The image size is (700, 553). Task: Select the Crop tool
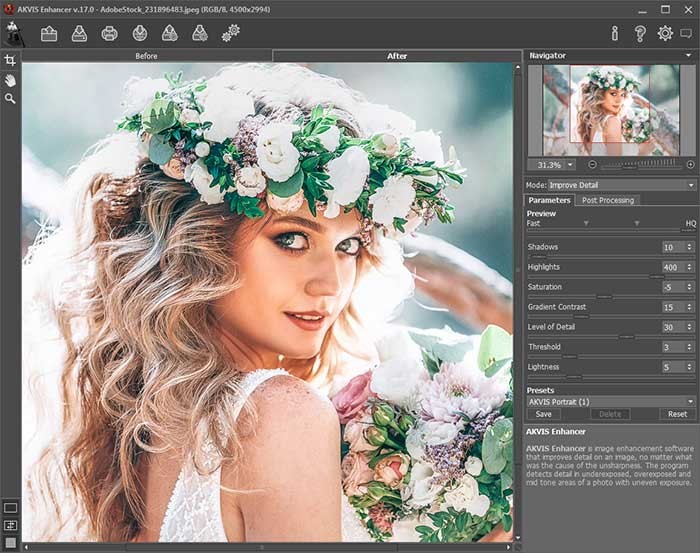pos(10,62)
